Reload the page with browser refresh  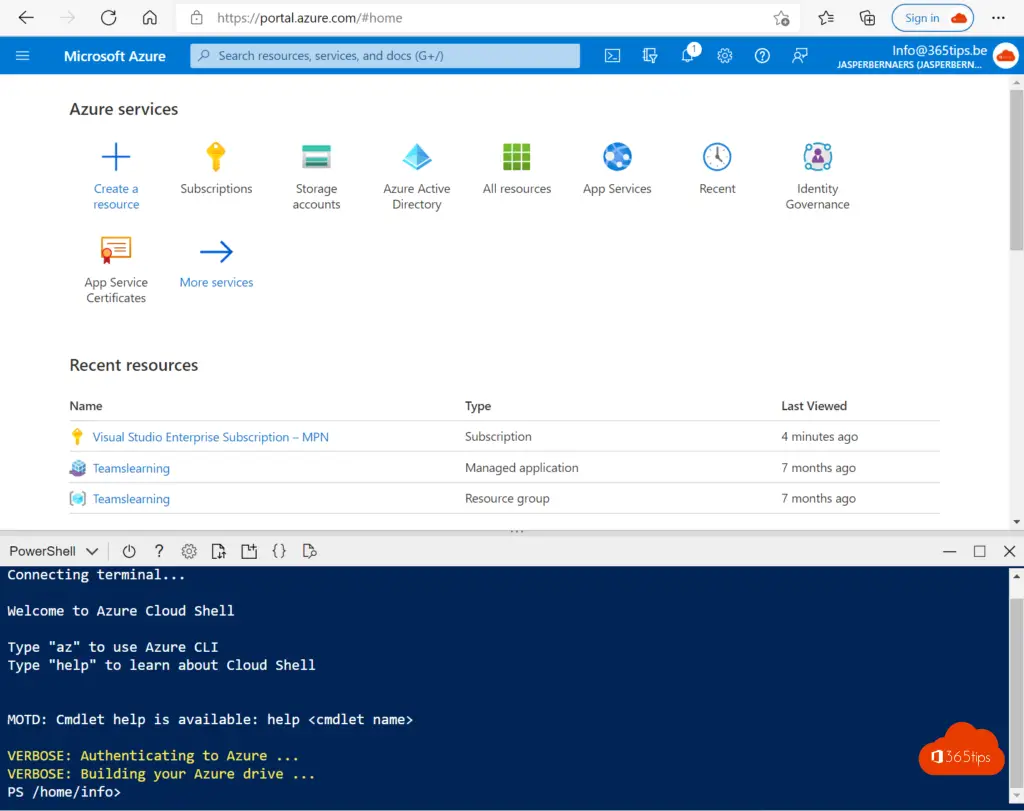[108, 18]
